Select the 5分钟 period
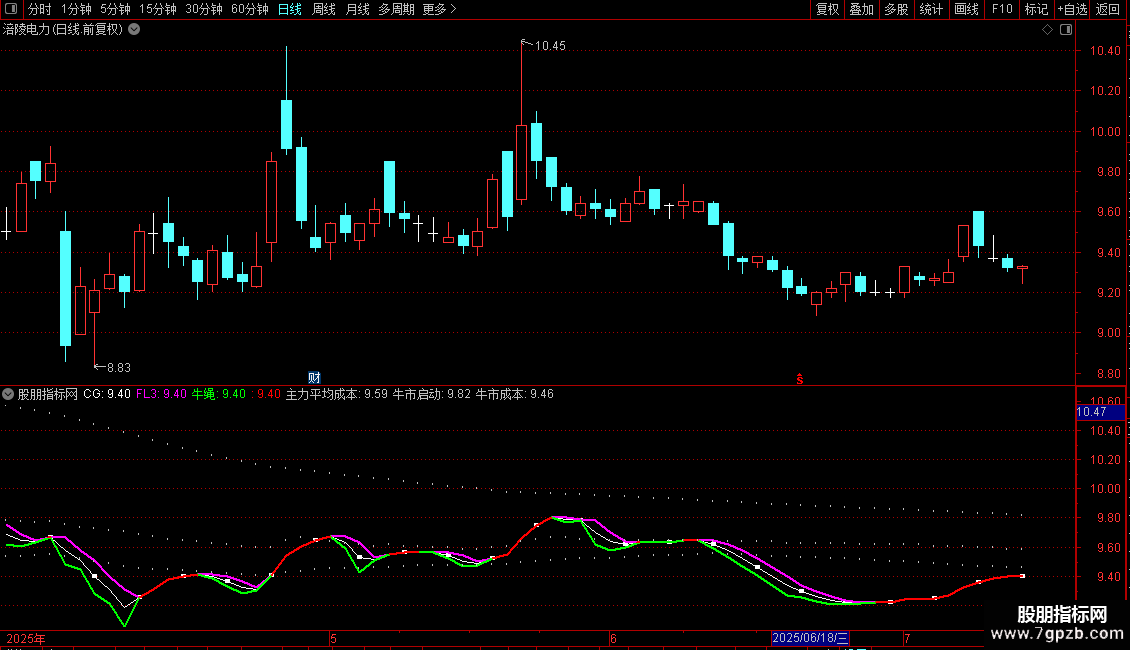Image resolution: width=1130 pixels, height=650 pixels. [115, 9]
